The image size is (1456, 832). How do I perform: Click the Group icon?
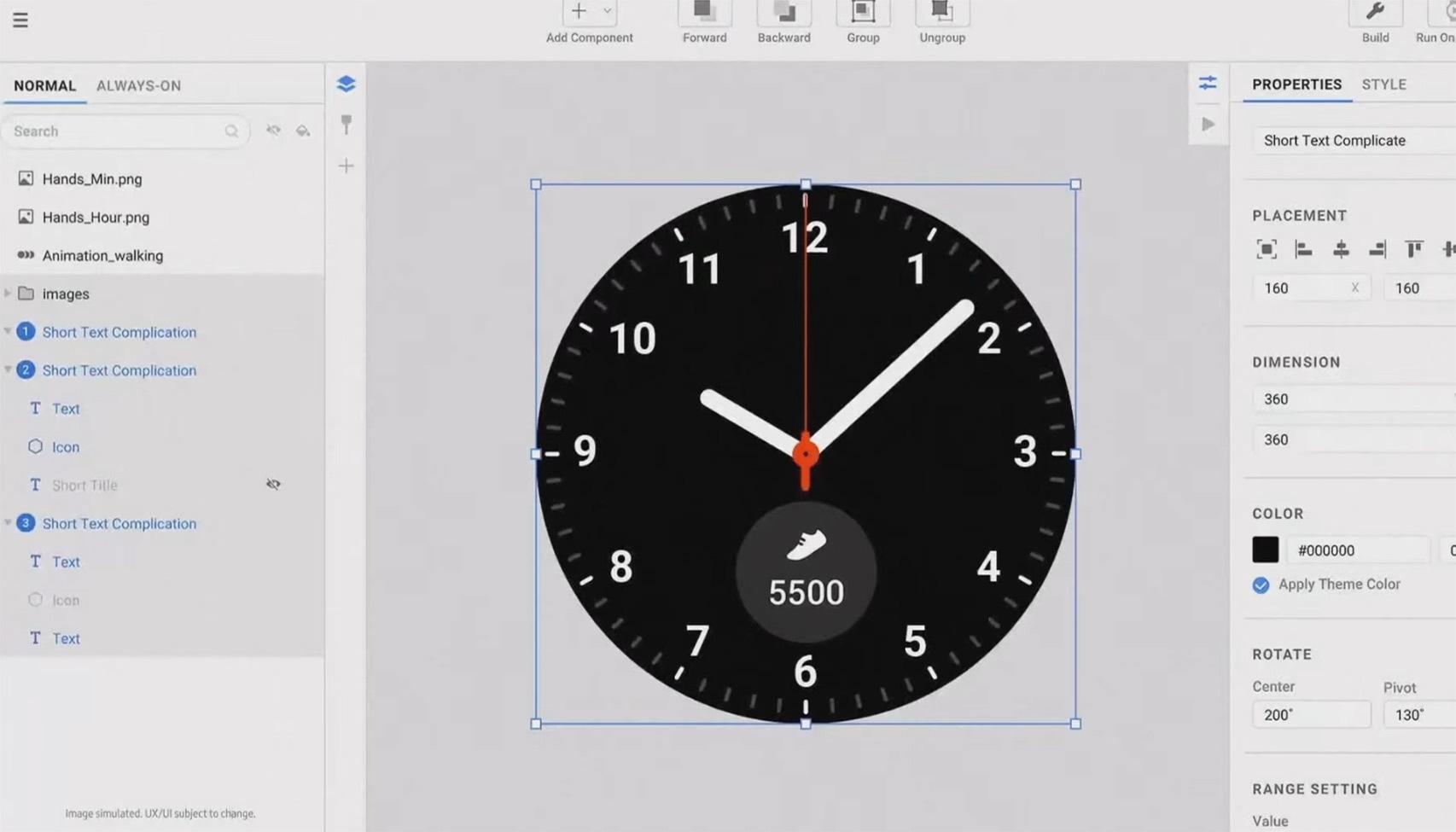862,12
